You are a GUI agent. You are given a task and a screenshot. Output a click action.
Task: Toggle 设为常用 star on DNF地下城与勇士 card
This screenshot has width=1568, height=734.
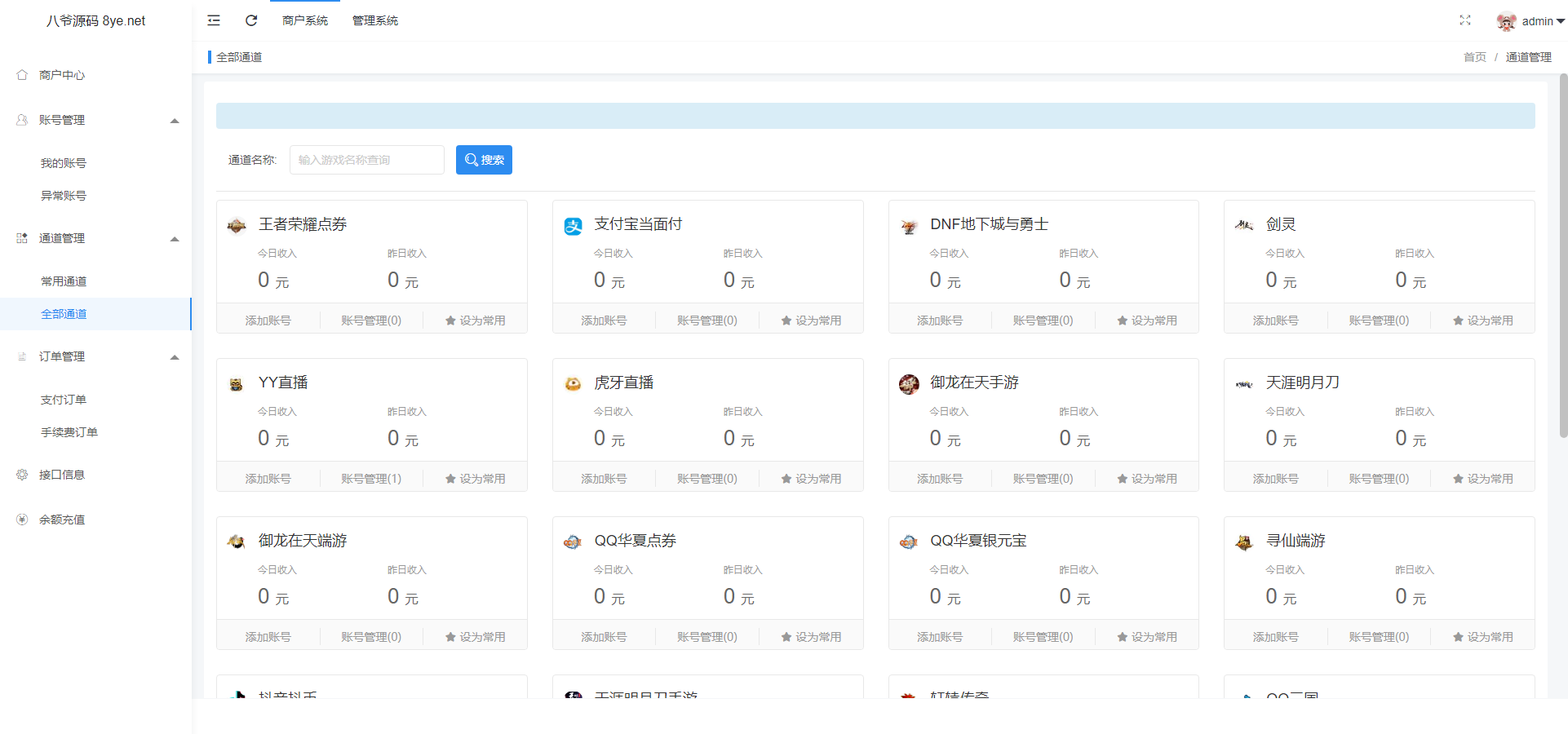click(1147, 320)
